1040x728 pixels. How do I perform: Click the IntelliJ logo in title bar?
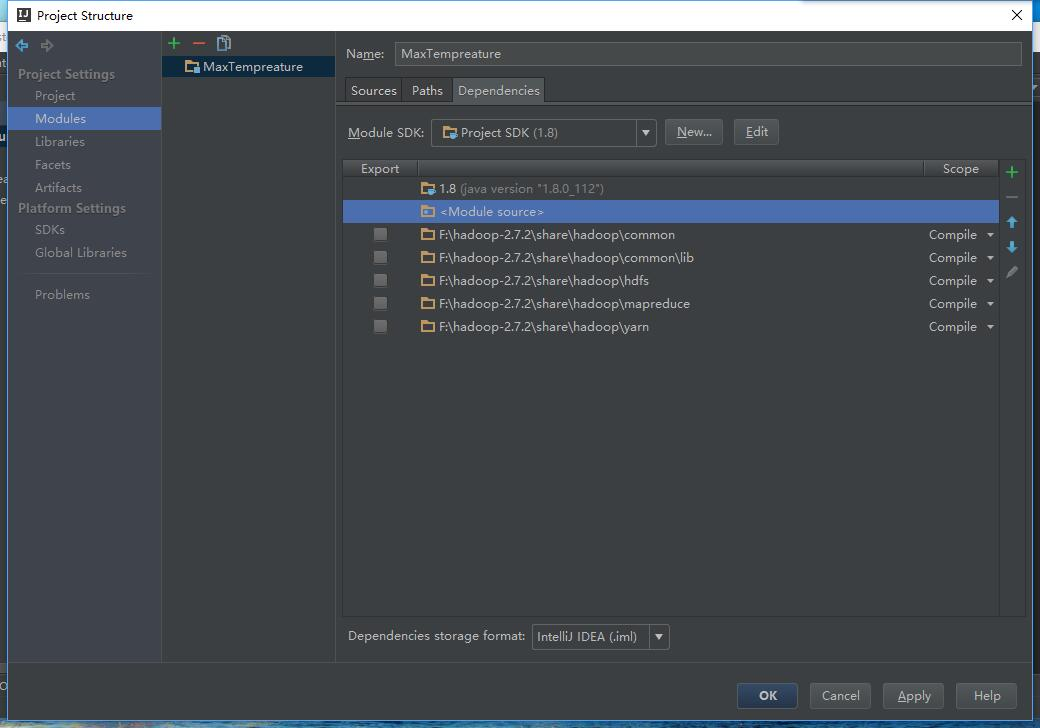pyautogui.click(x=24, y=15)
